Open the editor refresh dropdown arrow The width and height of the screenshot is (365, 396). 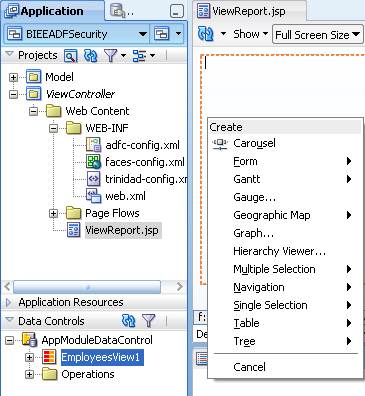pos(223,33)
